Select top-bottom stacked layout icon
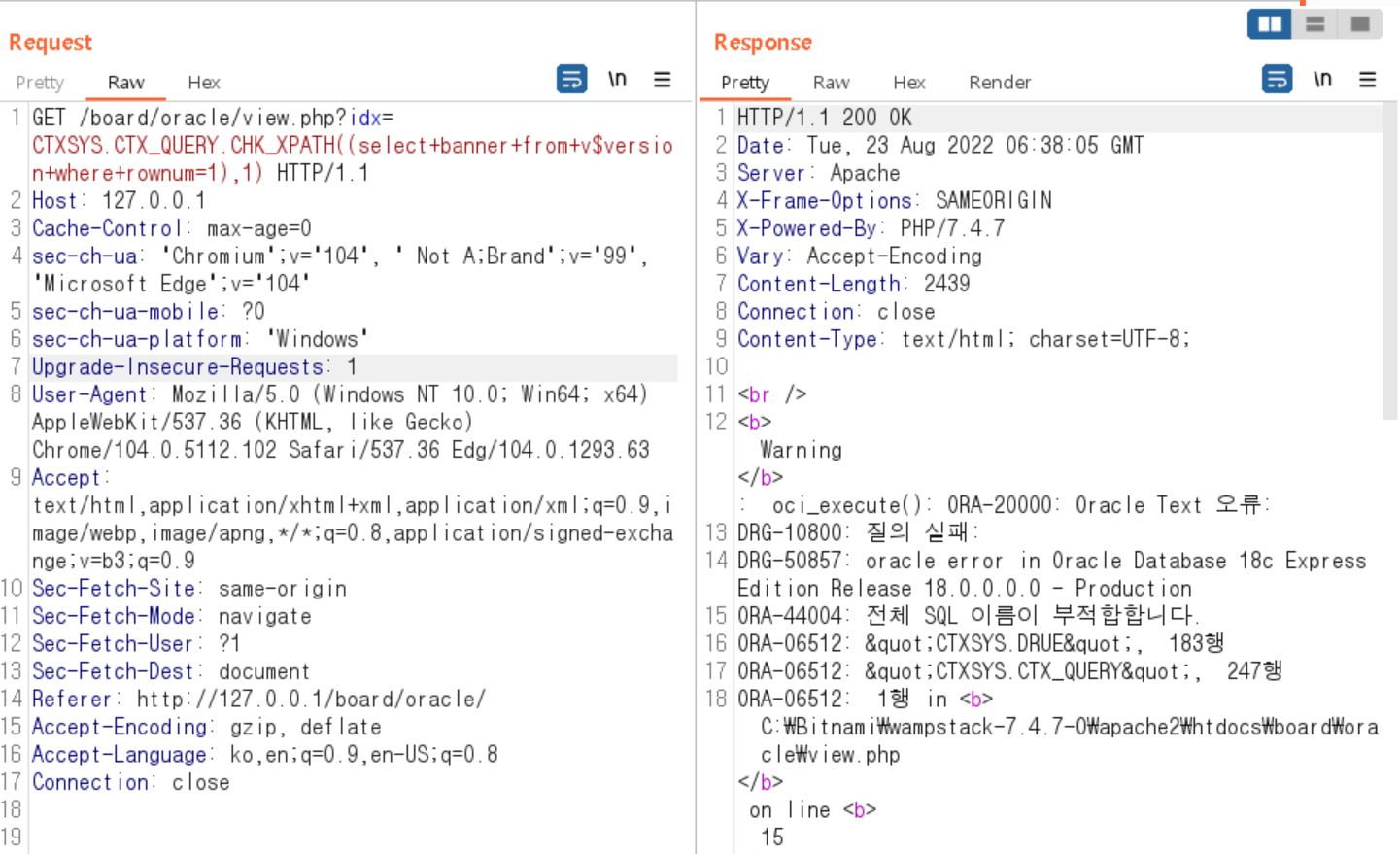 pos(1315,24)
